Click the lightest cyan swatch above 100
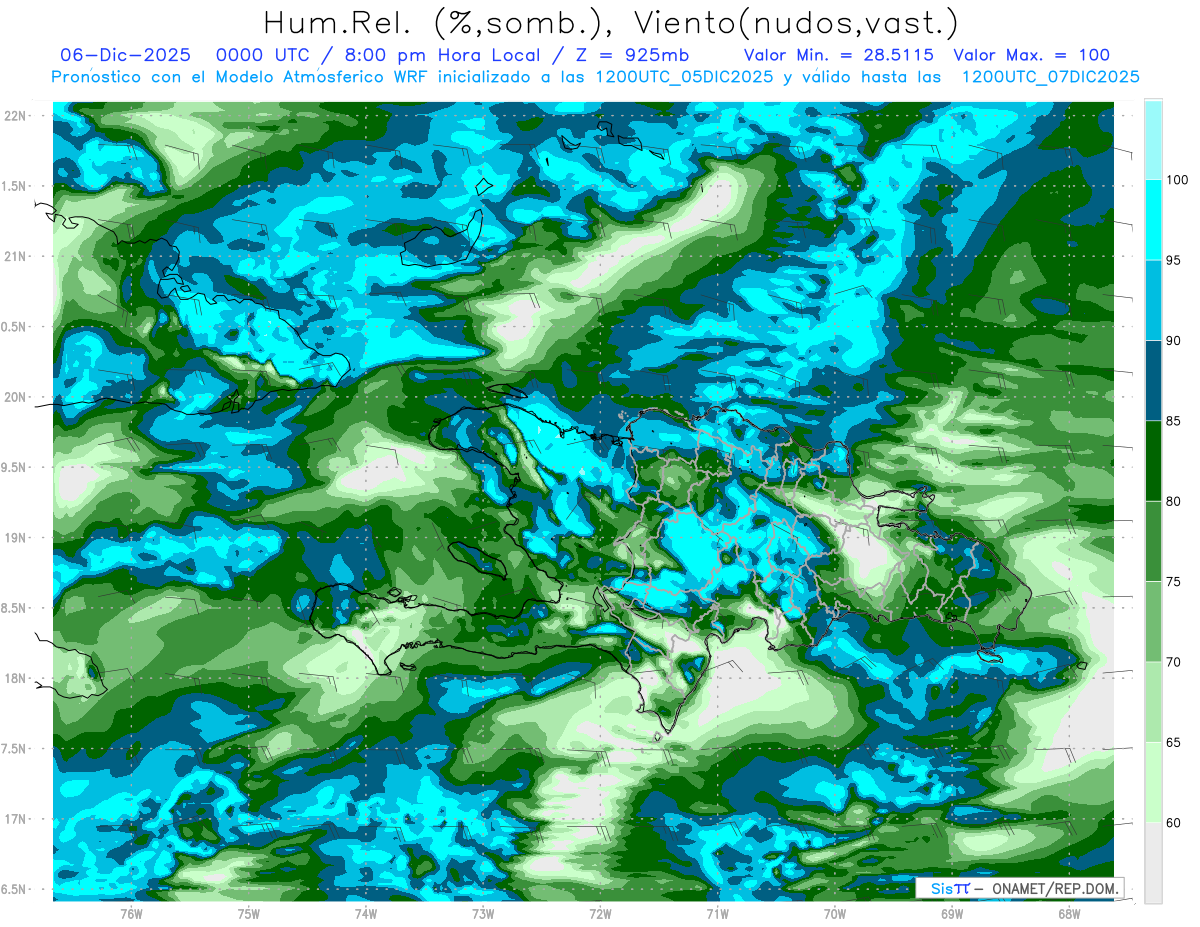 pyautogui.click(x=1153, y=139)
